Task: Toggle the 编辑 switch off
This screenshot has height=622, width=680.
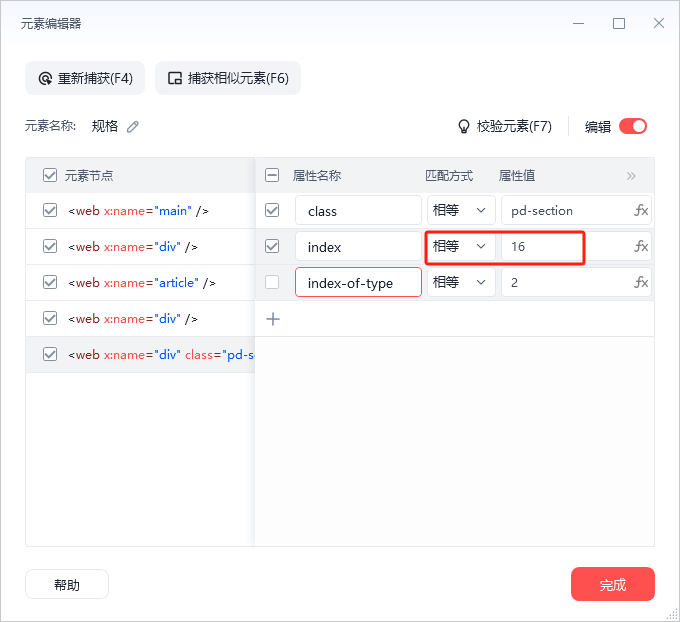Action: (633, 126)
